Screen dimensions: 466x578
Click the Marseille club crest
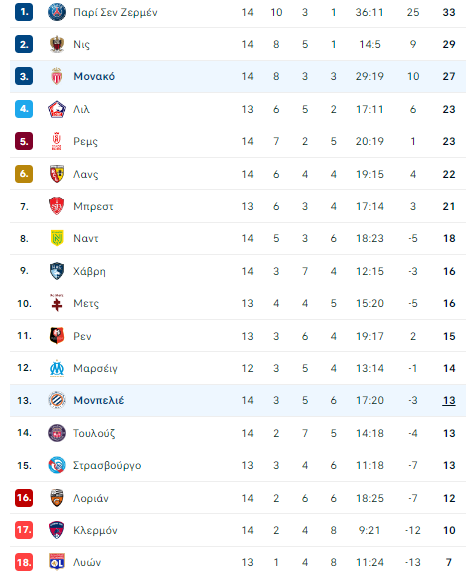pyautogui.click(x=57, y=368)
